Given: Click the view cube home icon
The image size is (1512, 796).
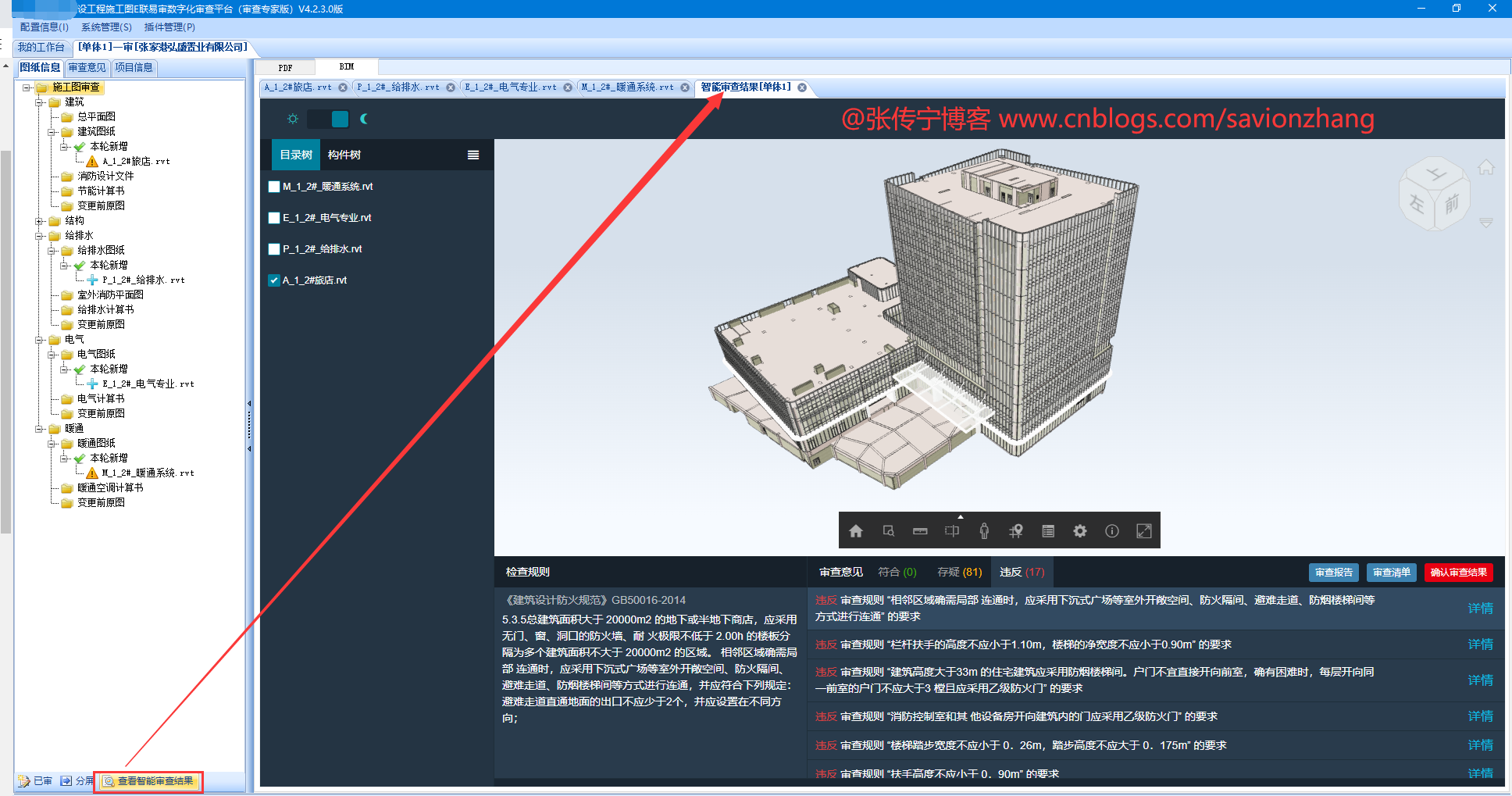Looking at the screenshot, I should pos(1486,166).
